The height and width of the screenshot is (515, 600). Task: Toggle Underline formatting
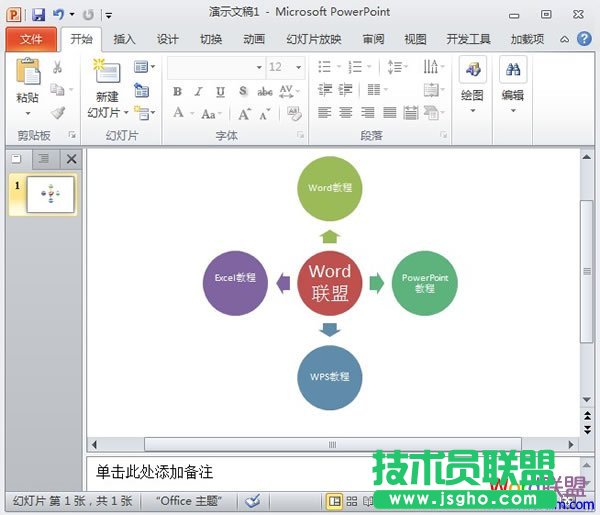pyautogui.click(x=220, y=91)
